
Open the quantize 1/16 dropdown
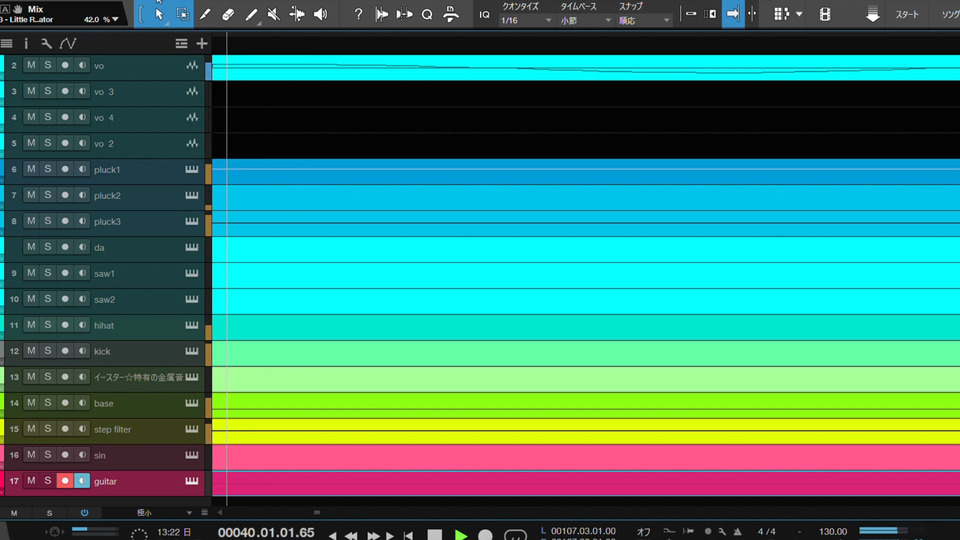click(524, 20)
